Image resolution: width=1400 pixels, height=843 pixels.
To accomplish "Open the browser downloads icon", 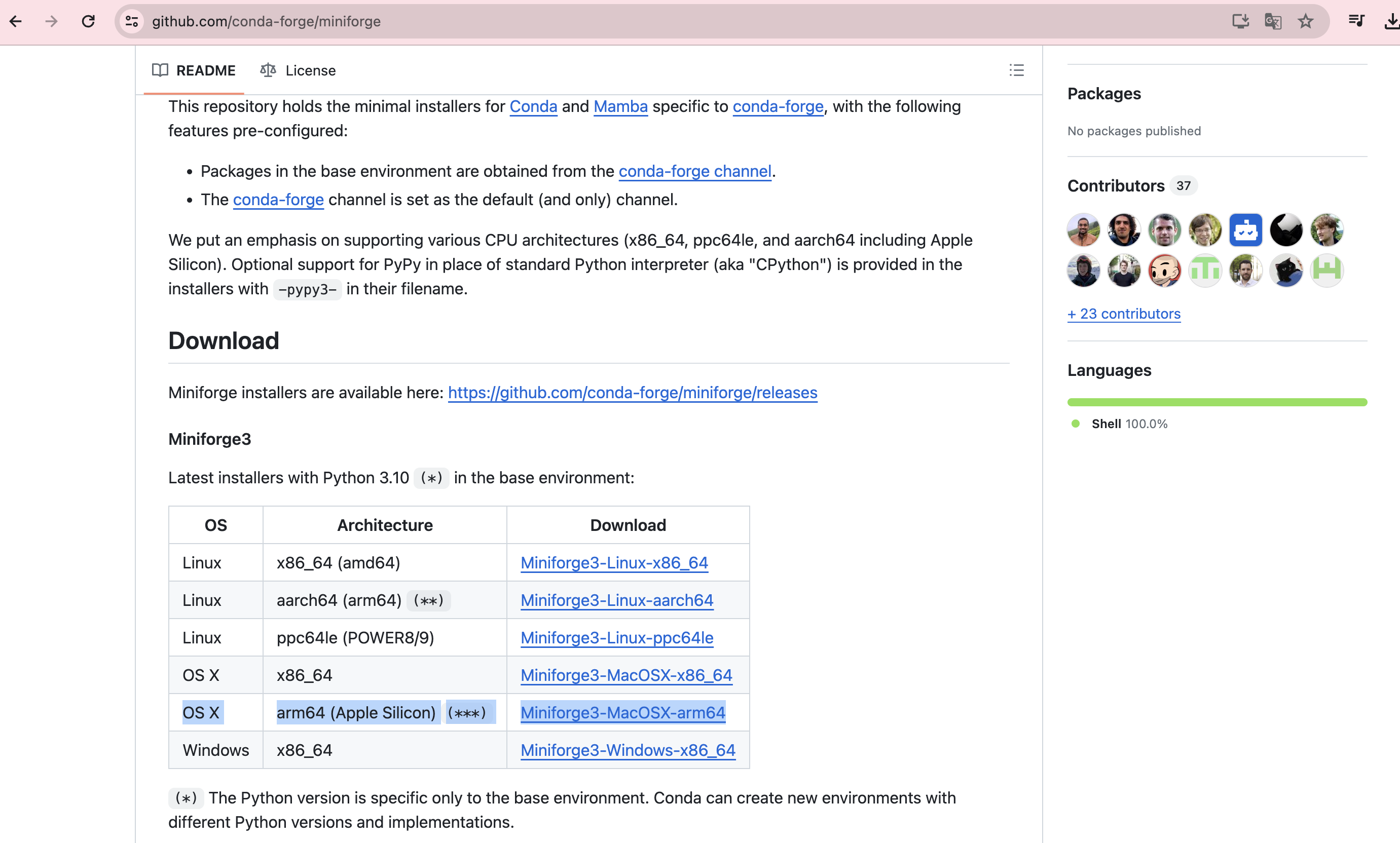I will coord(1390,22).
